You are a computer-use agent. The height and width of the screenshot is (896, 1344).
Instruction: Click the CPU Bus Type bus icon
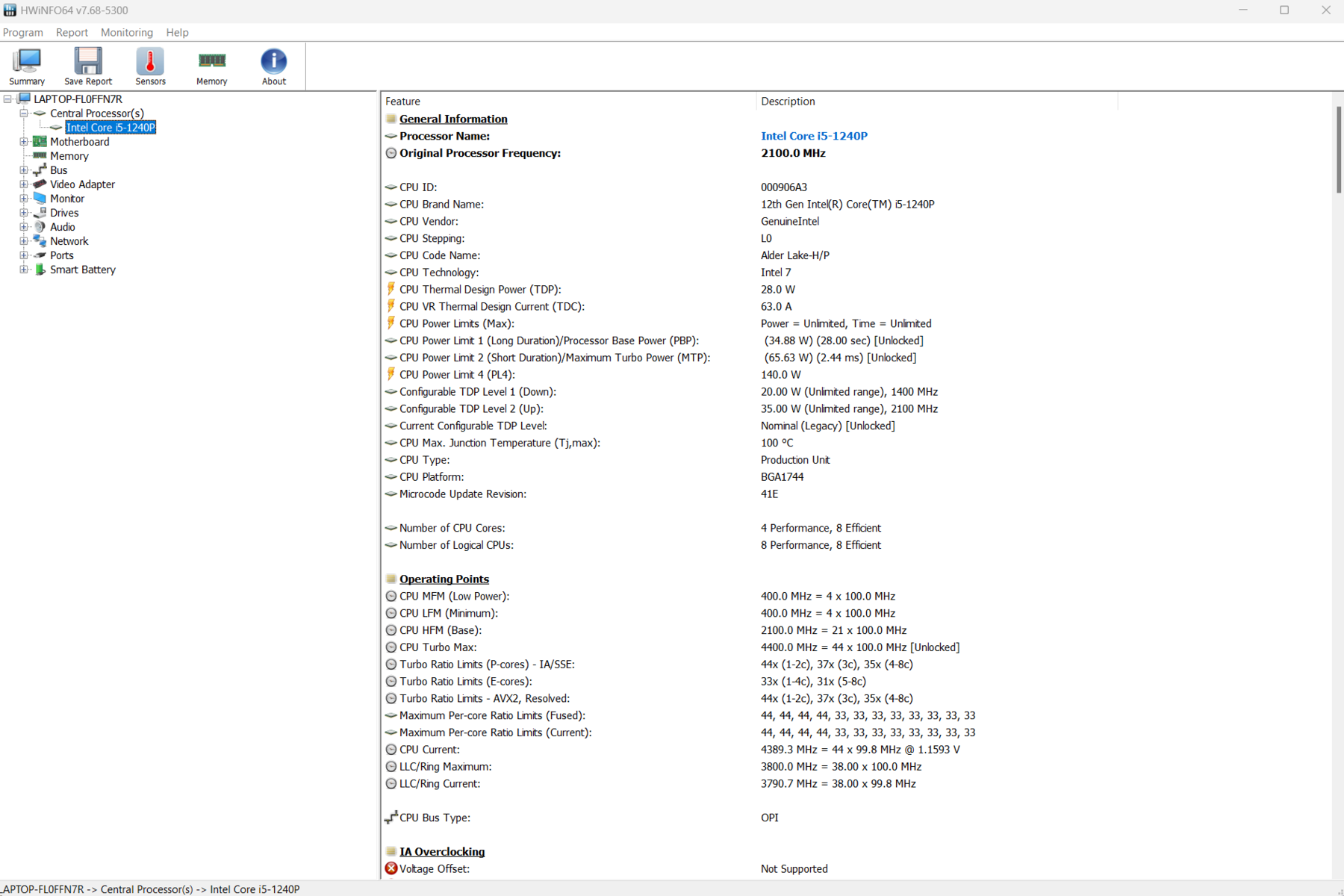click(x=391, y=818)
